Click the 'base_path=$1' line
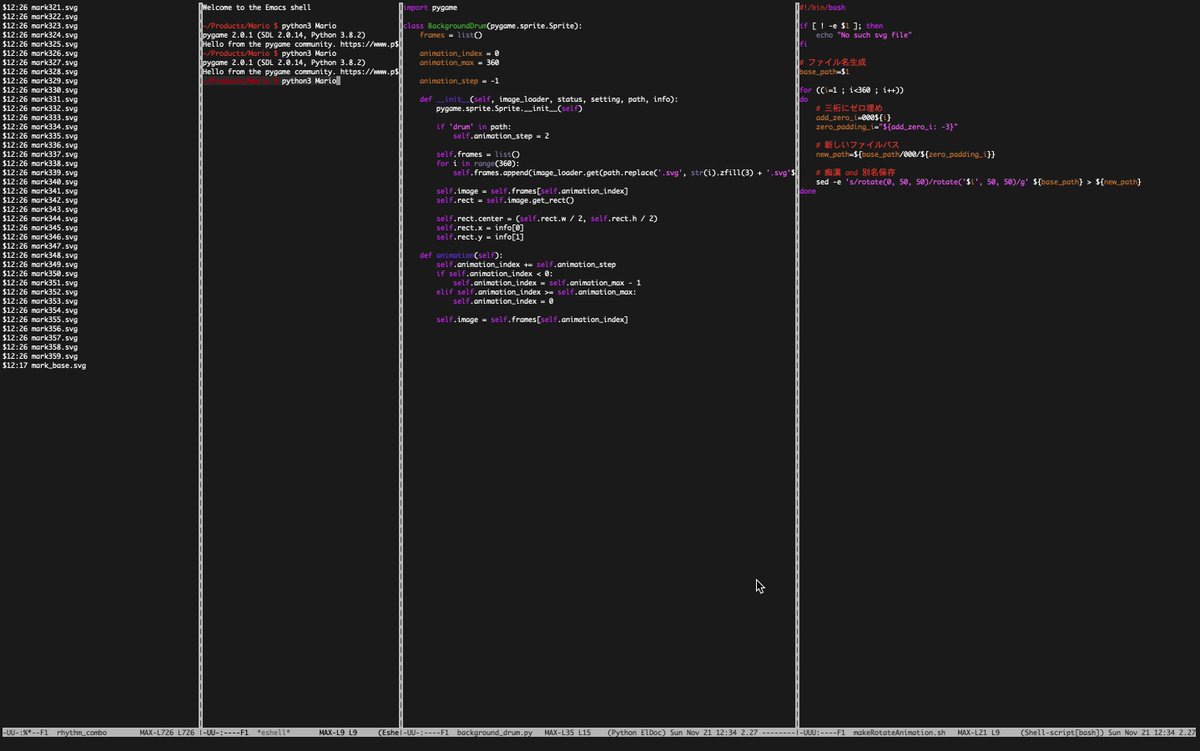 pyautogui.click(x=825, y=72)
